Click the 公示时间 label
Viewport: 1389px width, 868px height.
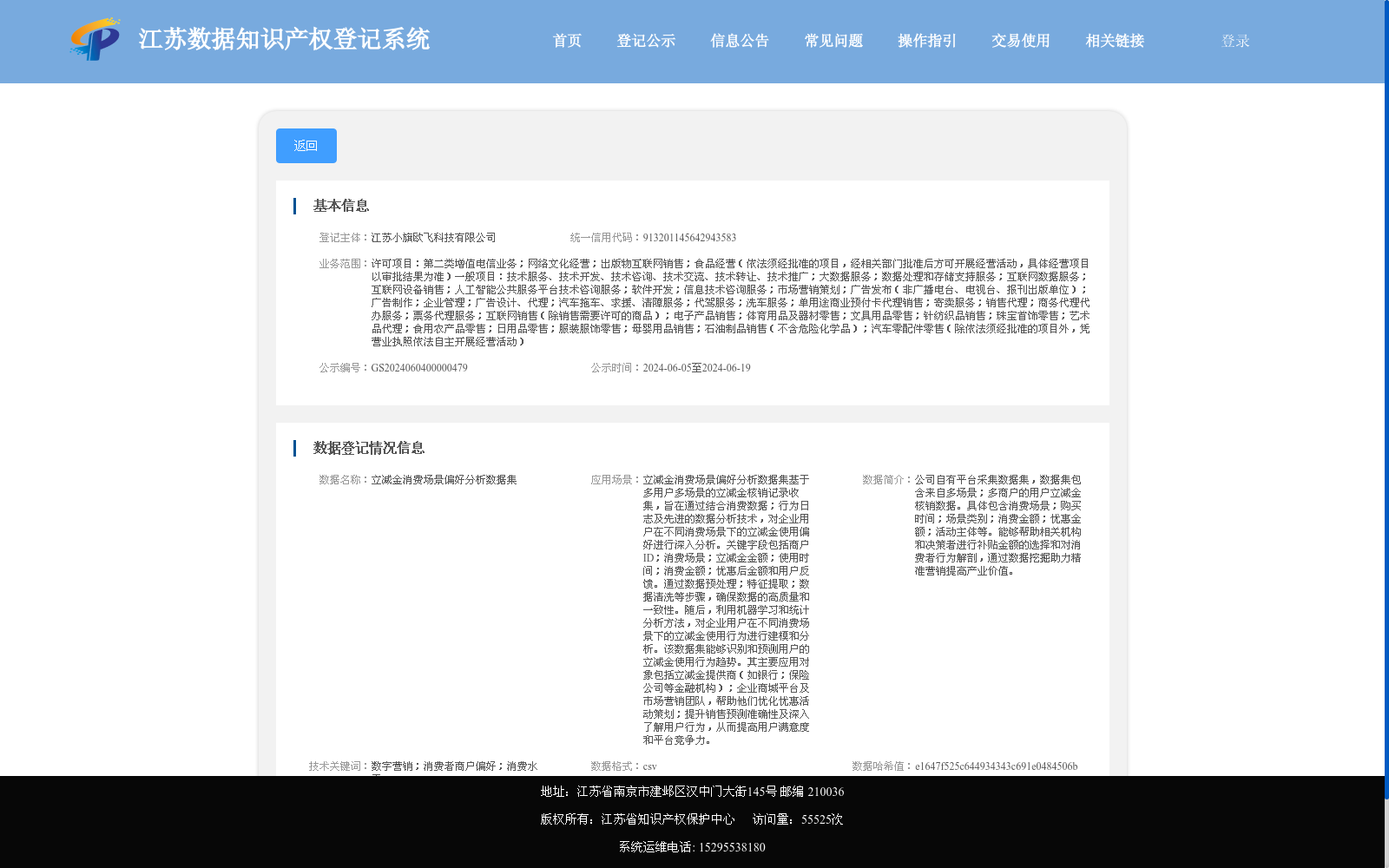[x=616, y=368]
